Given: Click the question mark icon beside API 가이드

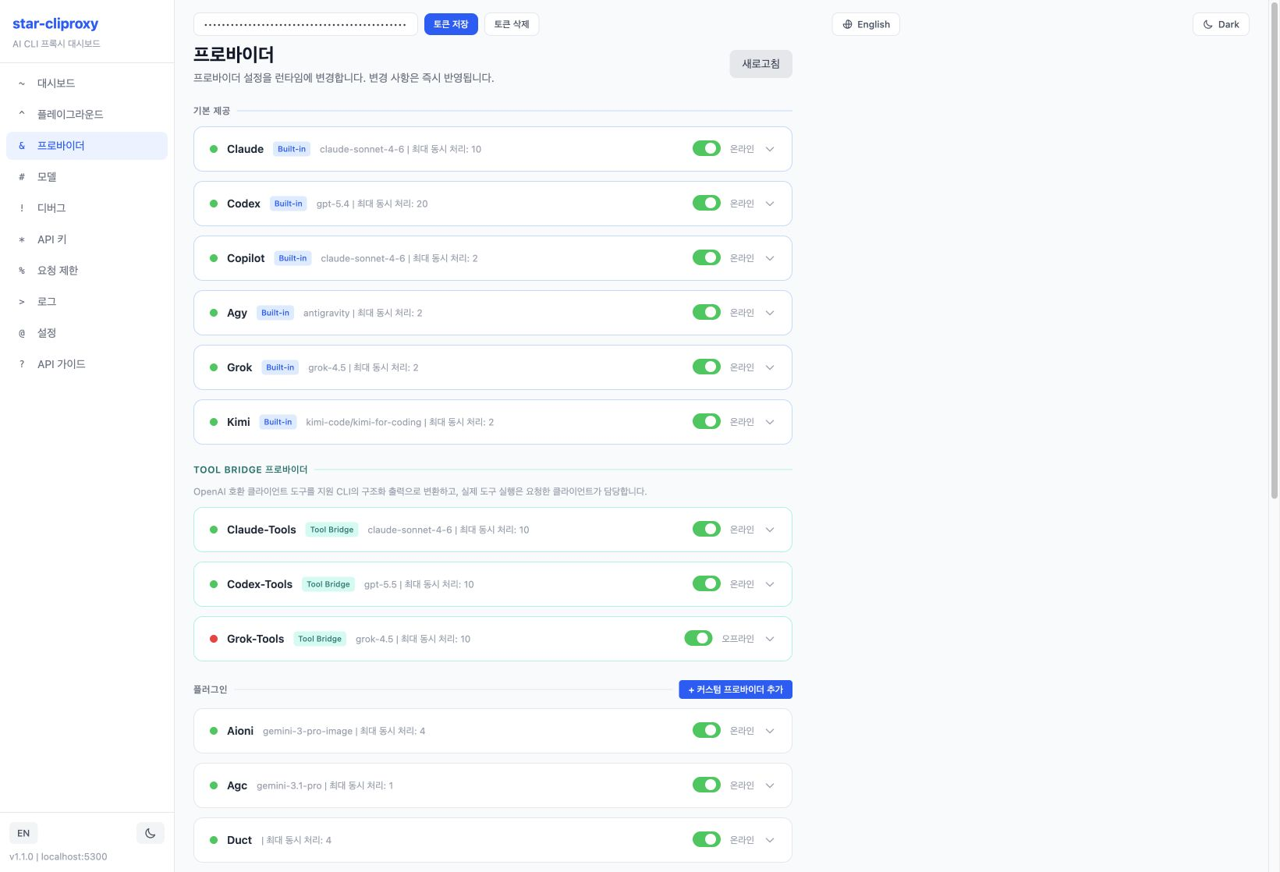Looking at the screenshot, I should click(22, 364).
